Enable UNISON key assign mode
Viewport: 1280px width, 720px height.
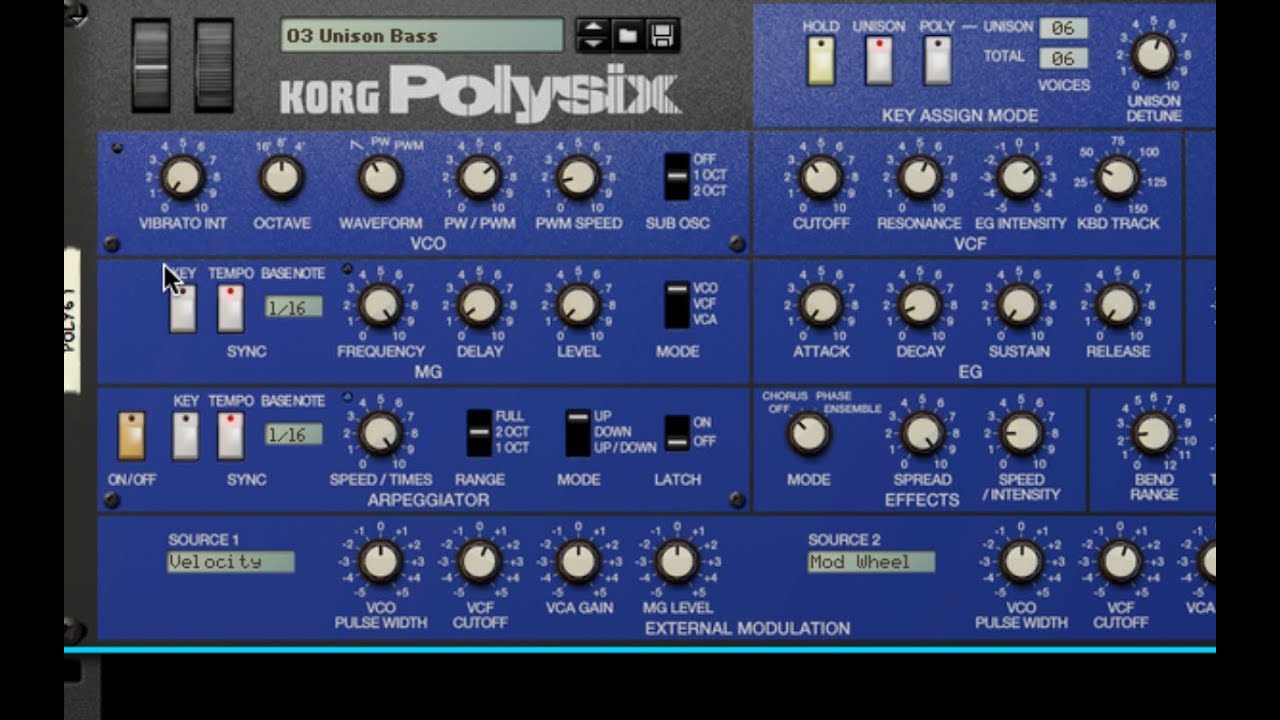pos(878,61)
